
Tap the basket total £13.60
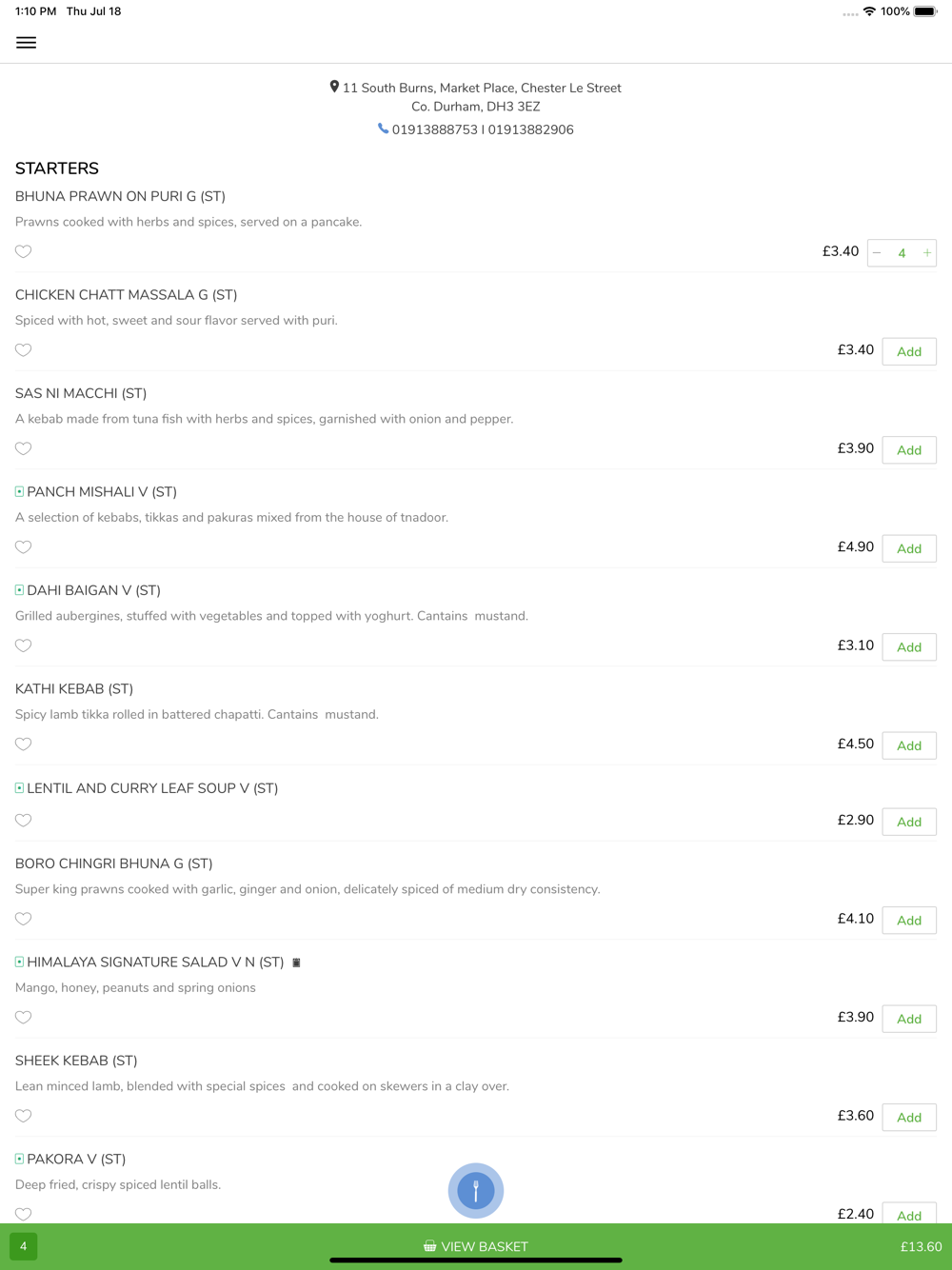click(921, 1246)
